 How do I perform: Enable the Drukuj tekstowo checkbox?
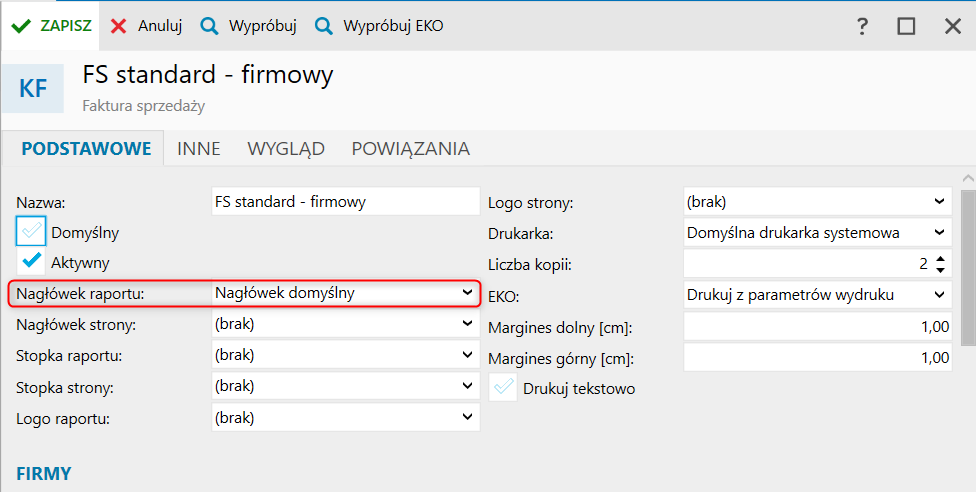click(x=503, y=388)
